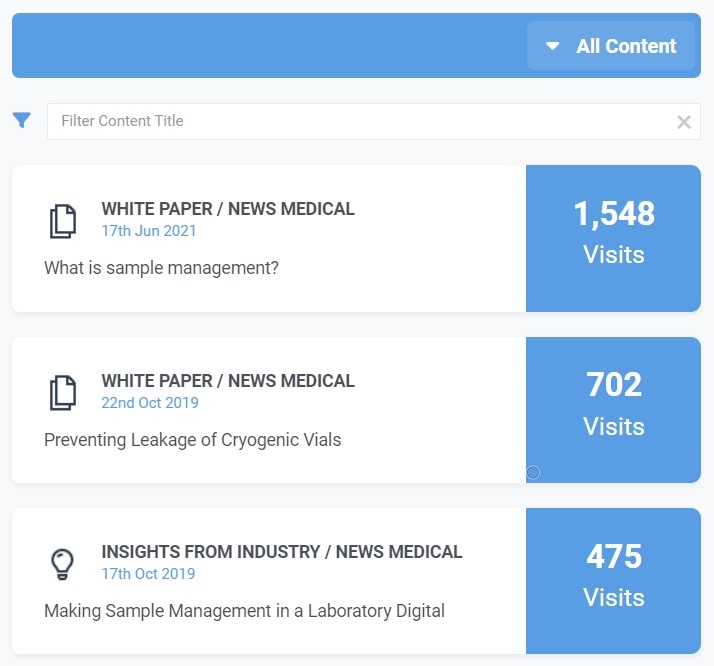Click the document icon beside 22nd Oct 2019
The image size is (714, 666).
coord(63,392)
